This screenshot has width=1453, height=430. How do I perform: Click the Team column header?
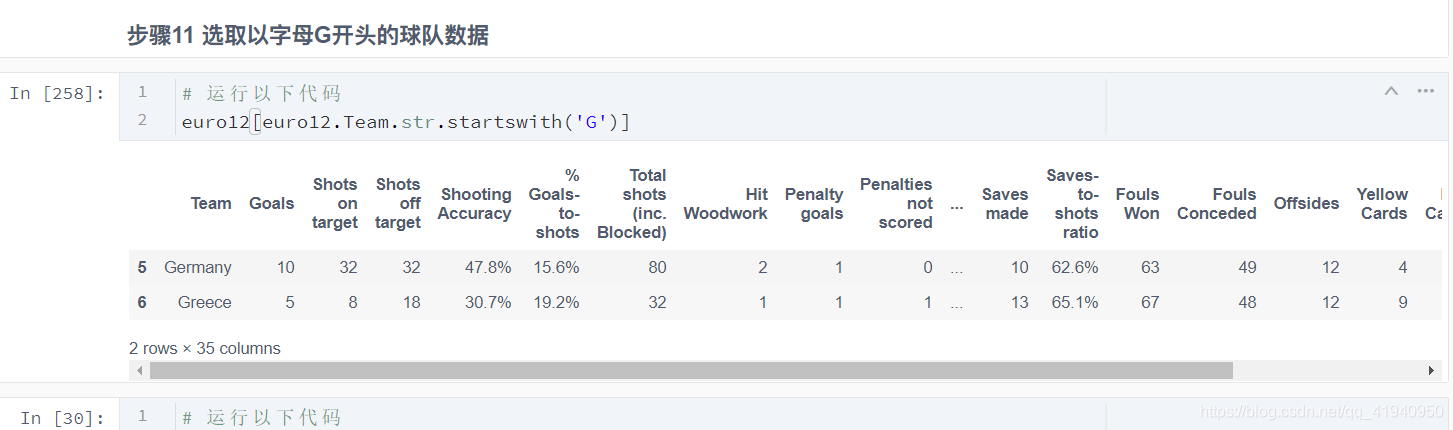[211, 203]
